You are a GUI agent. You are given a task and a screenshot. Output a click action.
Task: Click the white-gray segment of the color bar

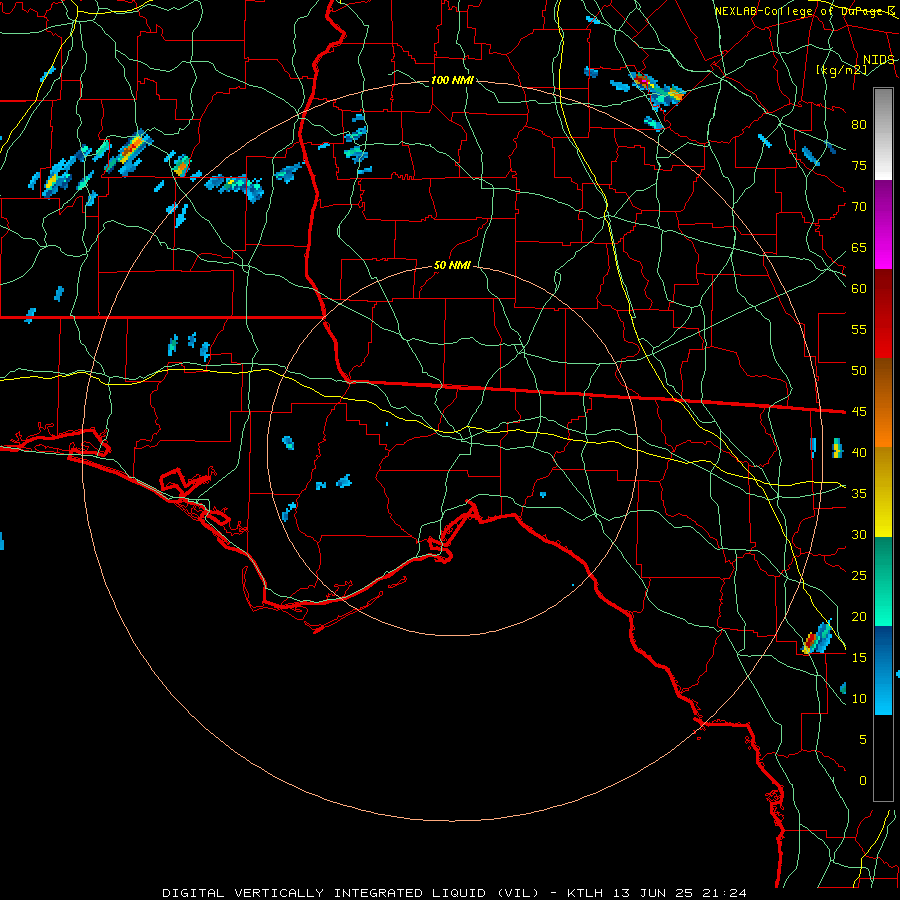coord(883,134)
